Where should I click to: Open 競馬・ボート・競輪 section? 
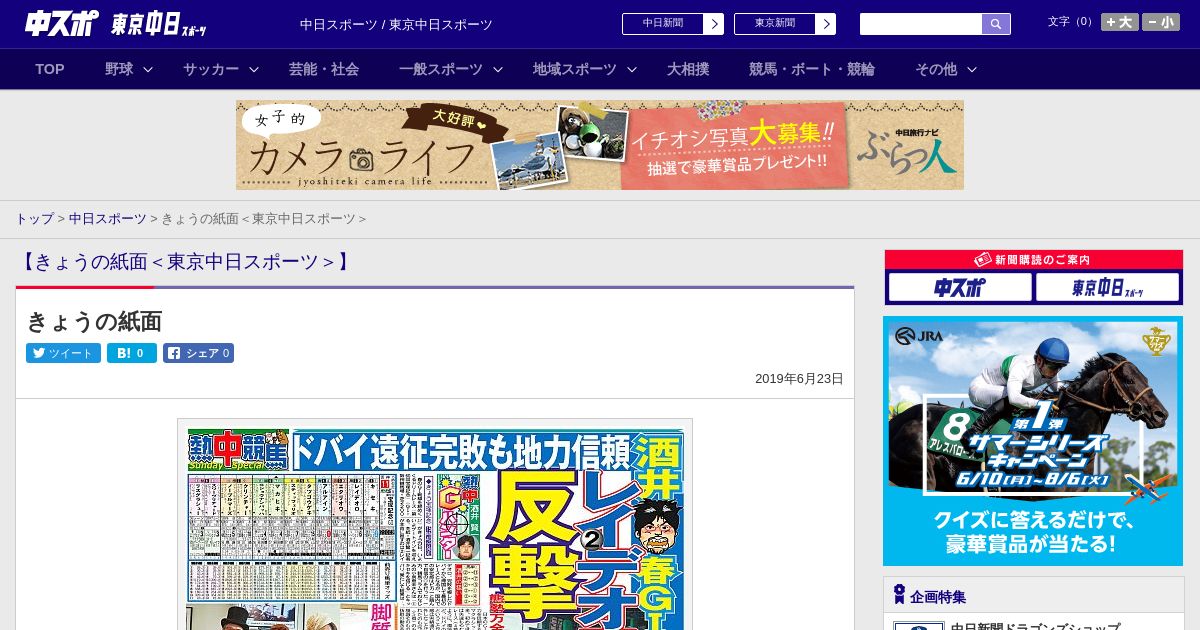tap(812, 69)
